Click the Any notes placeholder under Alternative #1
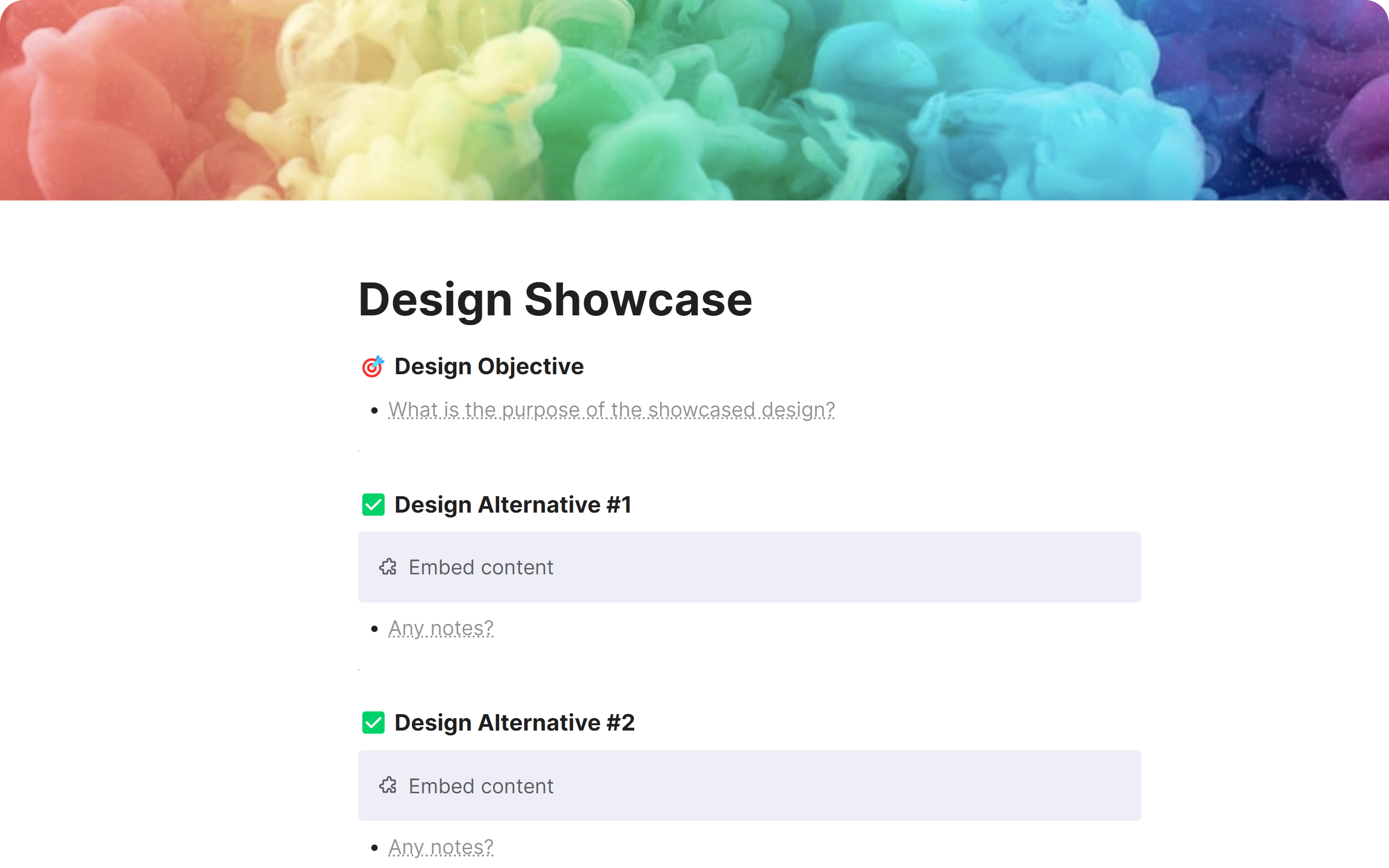This screenshot has width=1389, height=868. pos(441,629)
